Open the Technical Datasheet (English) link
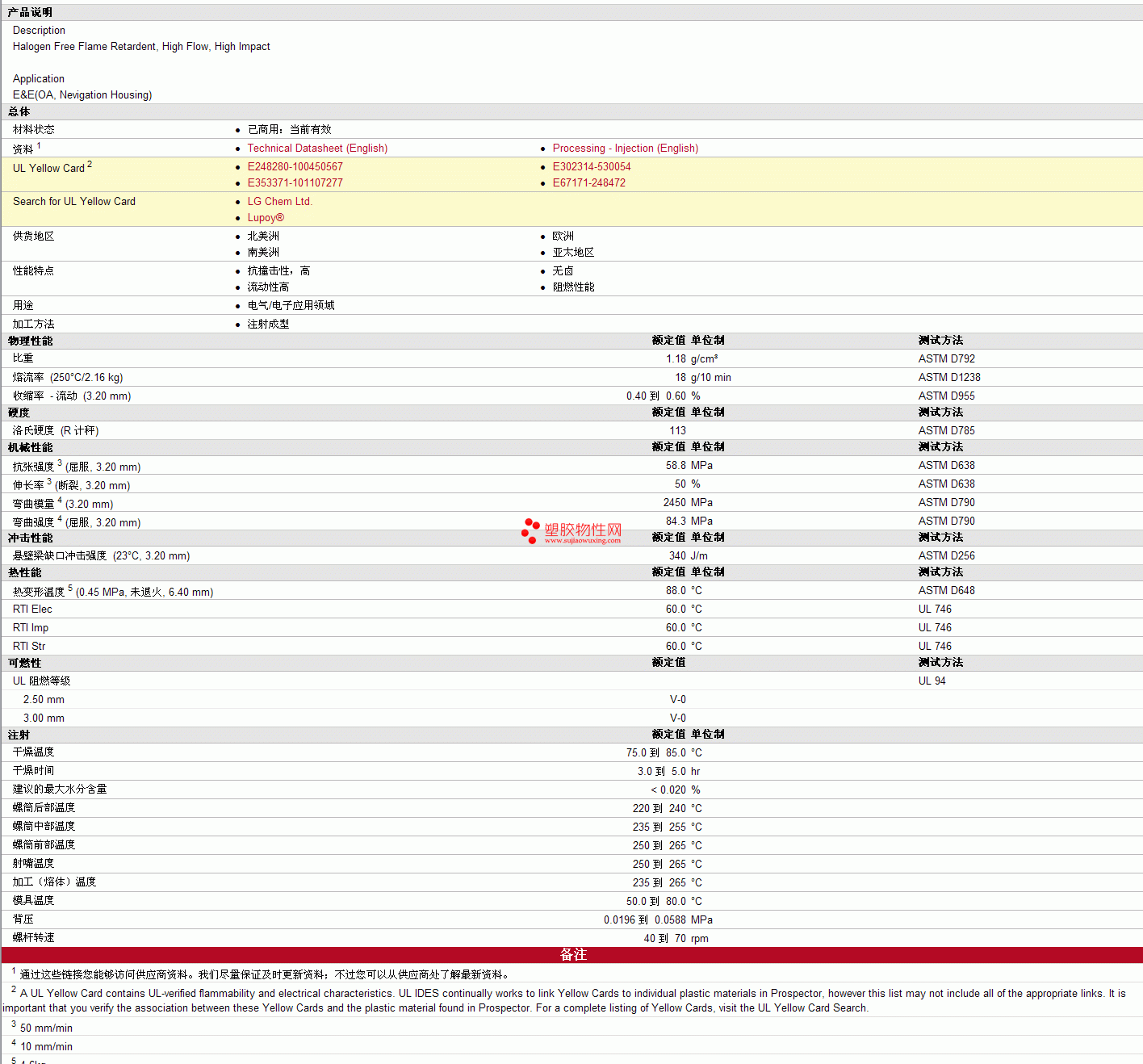Screen dimensions: 1143x1064 [x=317, y=149]
